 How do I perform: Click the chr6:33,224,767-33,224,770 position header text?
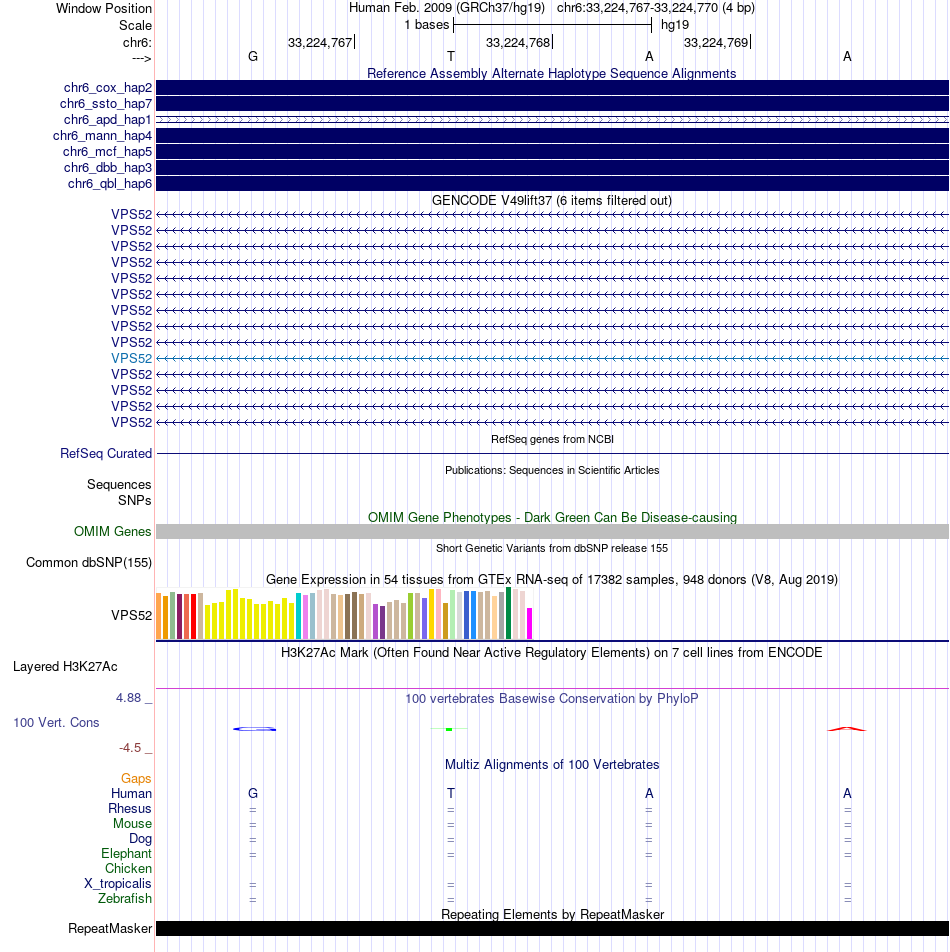tap(637, 8)
